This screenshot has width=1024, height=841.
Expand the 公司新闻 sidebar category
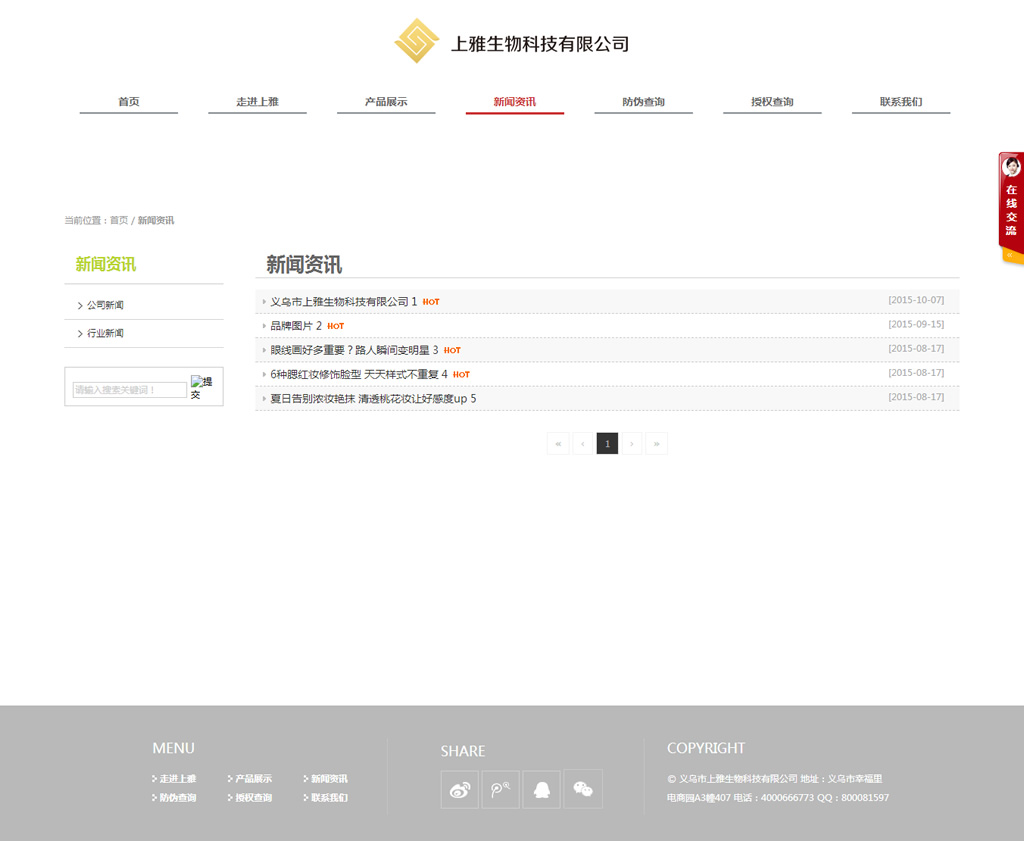tap(105, 305)
